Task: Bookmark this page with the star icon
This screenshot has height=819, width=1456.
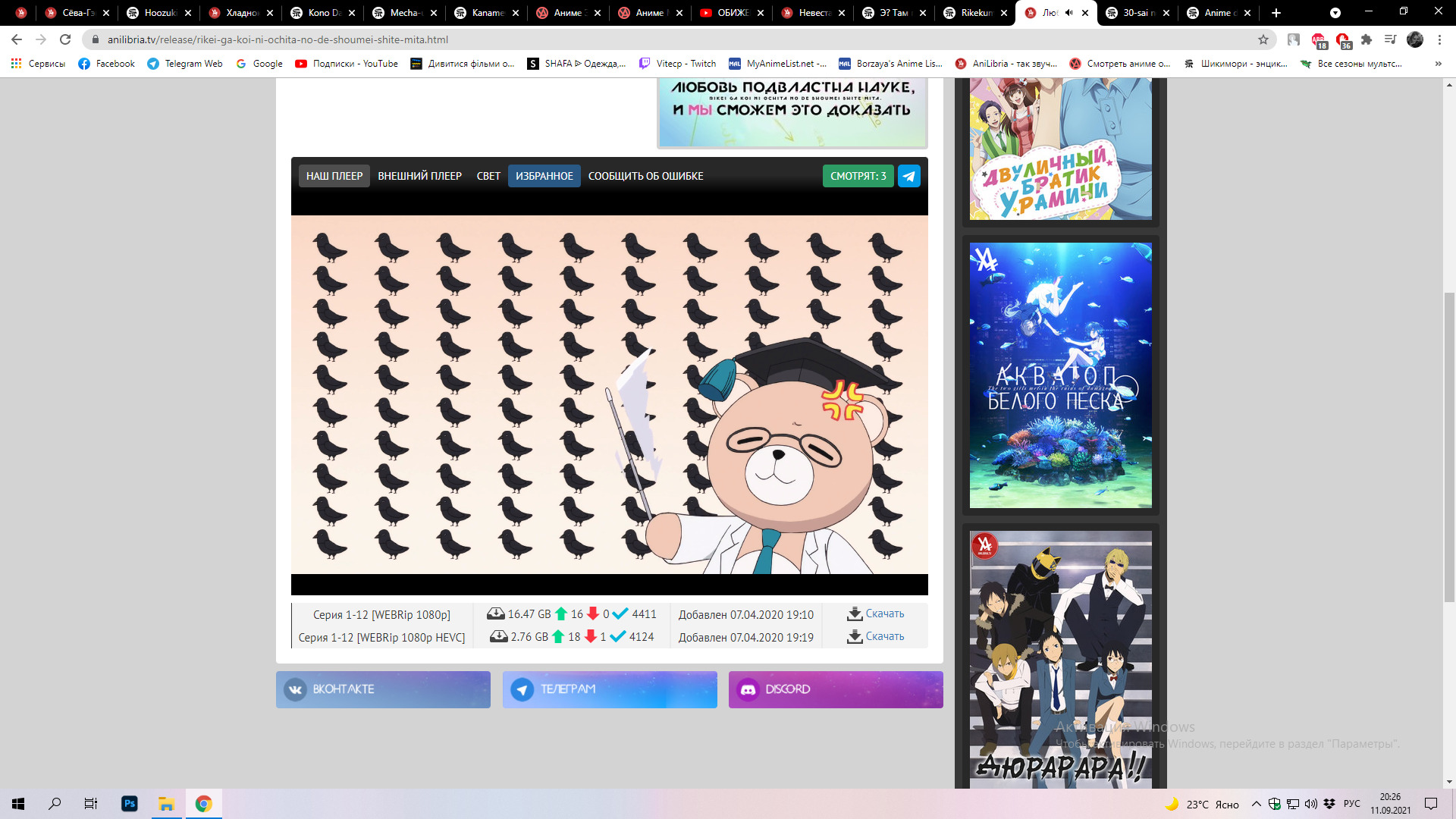Action: [x=1263, y=39]
